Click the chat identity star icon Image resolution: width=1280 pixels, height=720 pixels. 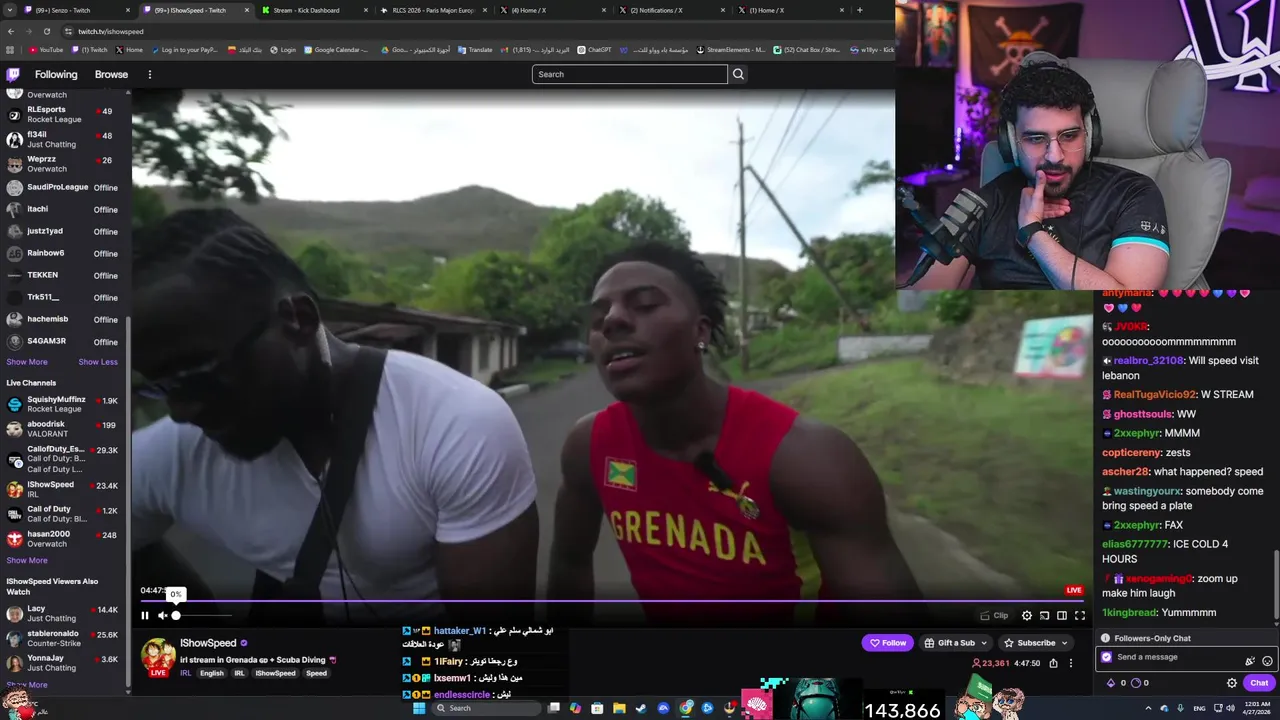pos(1106,657)
